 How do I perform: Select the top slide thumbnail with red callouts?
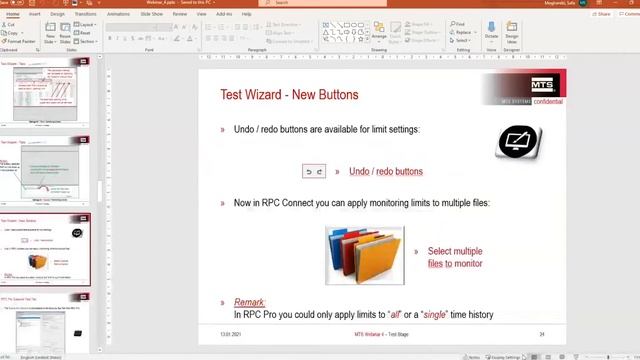click(45, 92)
